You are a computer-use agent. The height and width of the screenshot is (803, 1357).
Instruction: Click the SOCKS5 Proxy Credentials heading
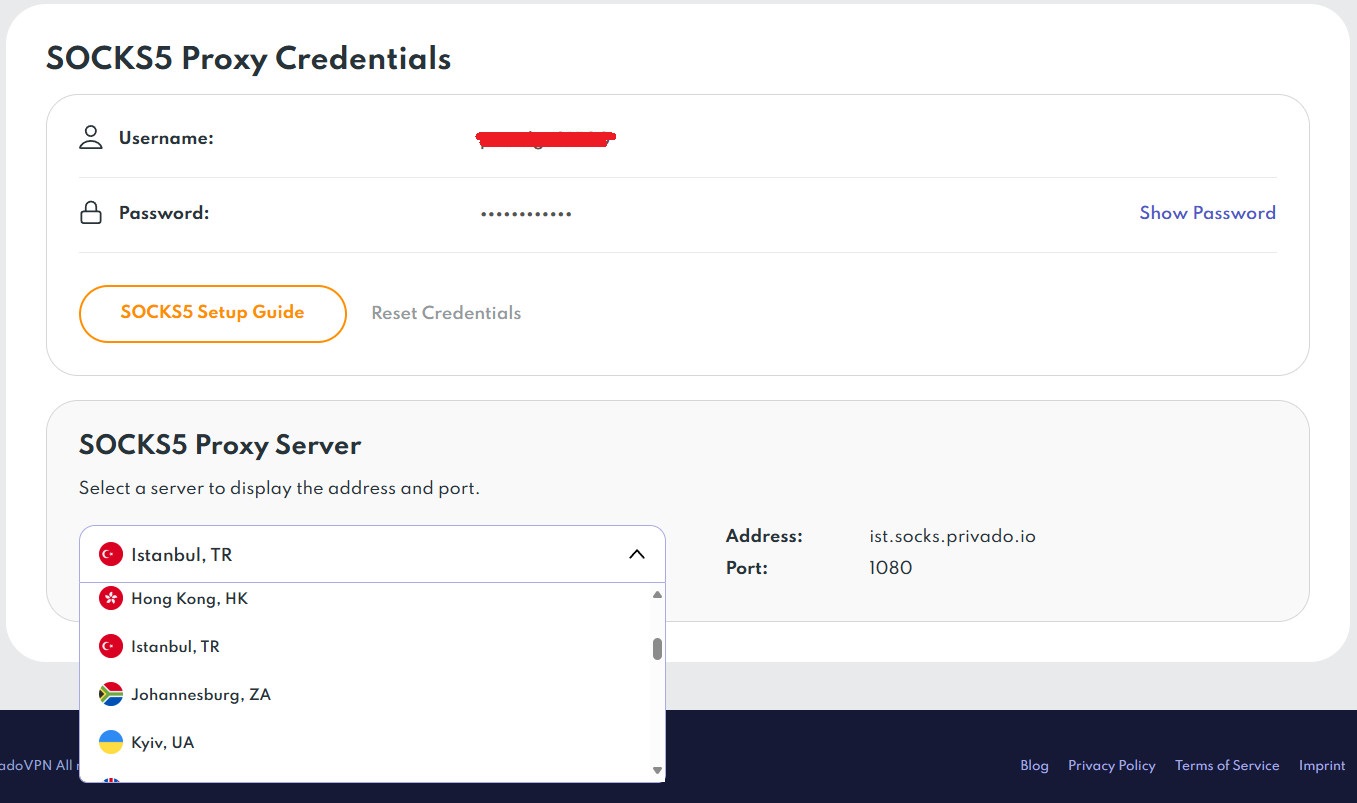pyautogui.click(x=248, y=59)
